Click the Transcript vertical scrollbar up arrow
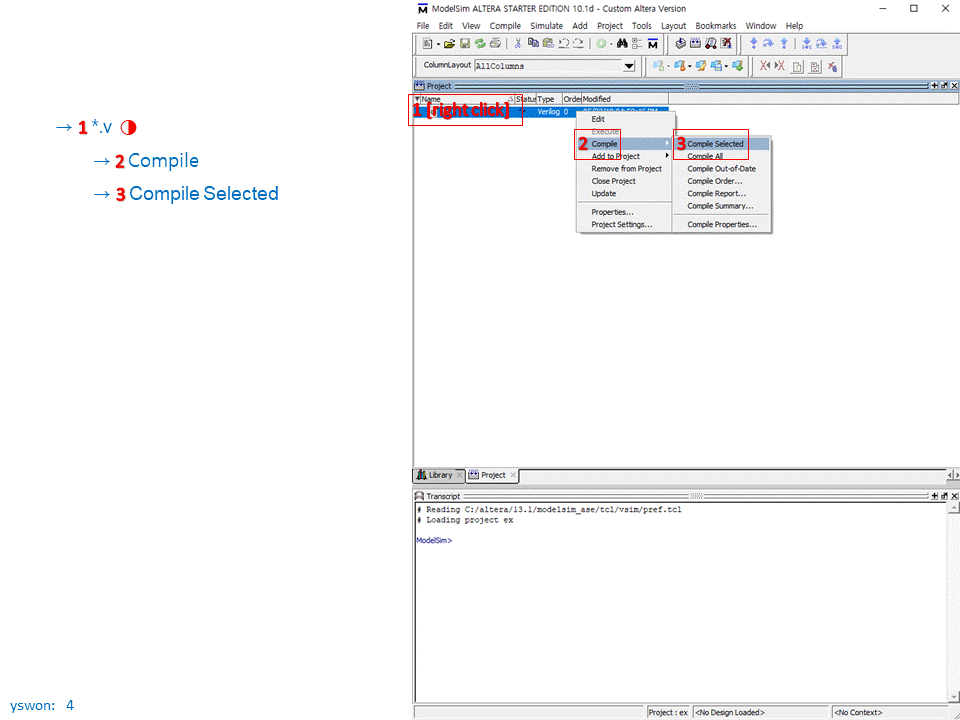Viewport: 960px width, 720px height. pyautogui.click(x=953, y=508)
